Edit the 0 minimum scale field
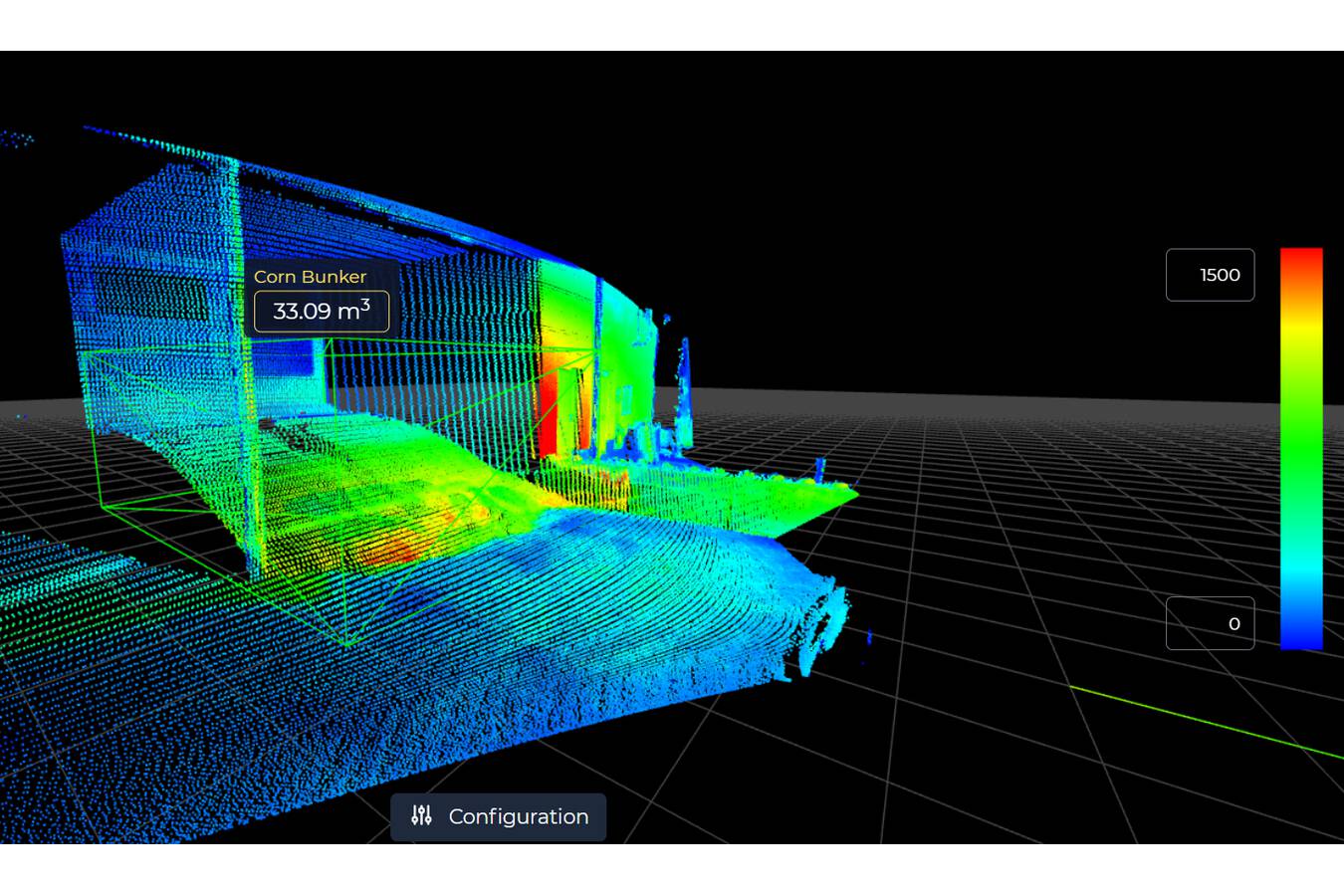Image resolution: width=1344 pixels, height=896 pixels. click(1210, 623)
